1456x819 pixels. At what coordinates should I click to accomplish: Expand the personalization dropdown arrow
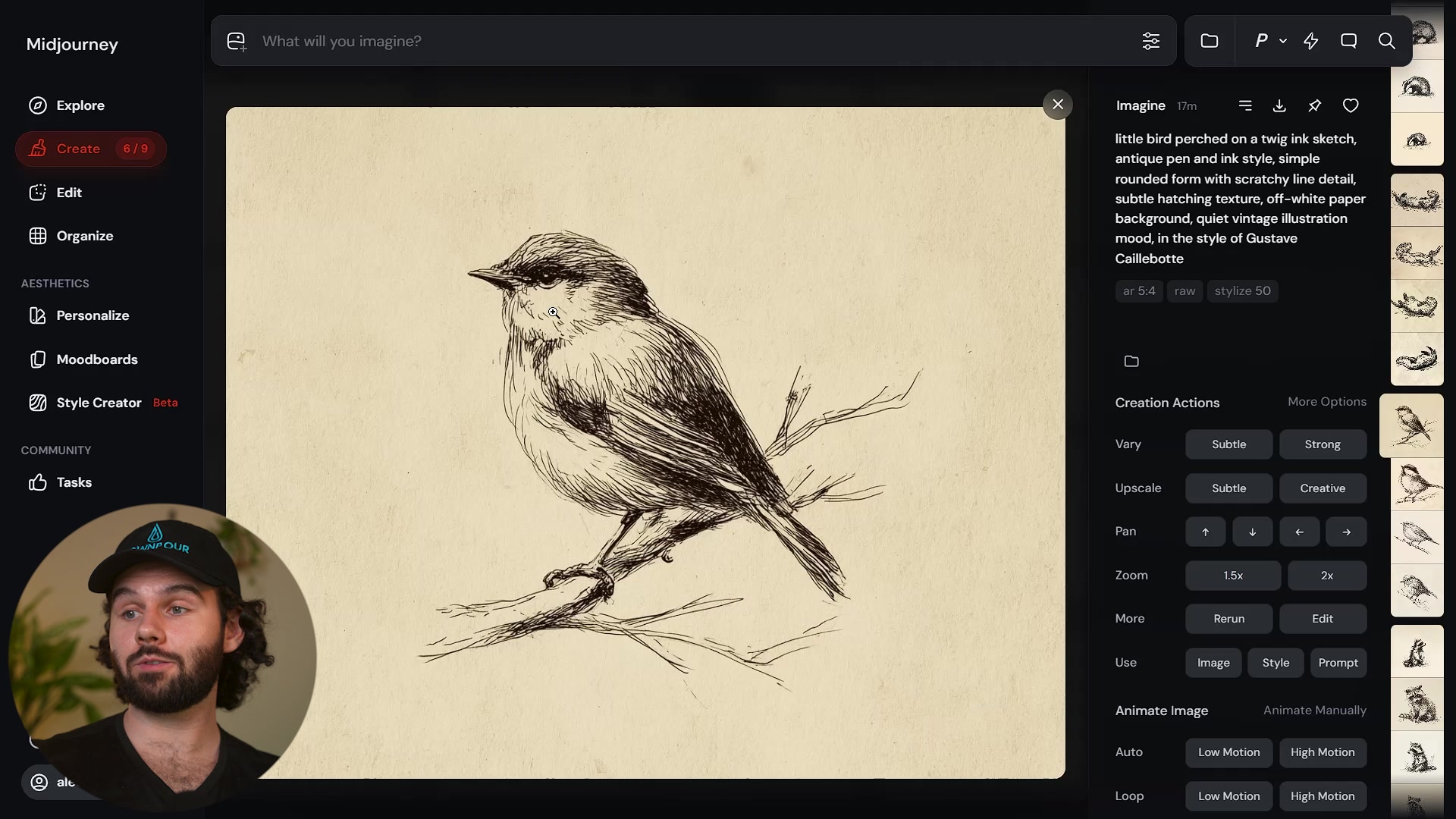[1283, 41]
